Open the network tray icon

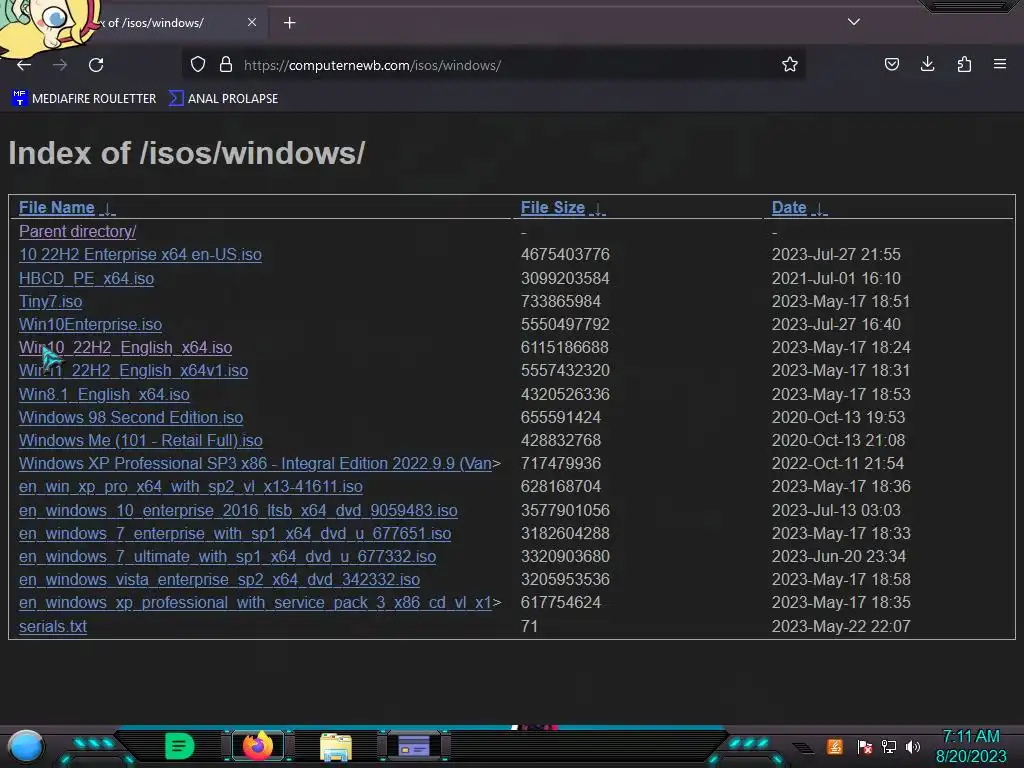pyautogui.click(x=889, y=747)
